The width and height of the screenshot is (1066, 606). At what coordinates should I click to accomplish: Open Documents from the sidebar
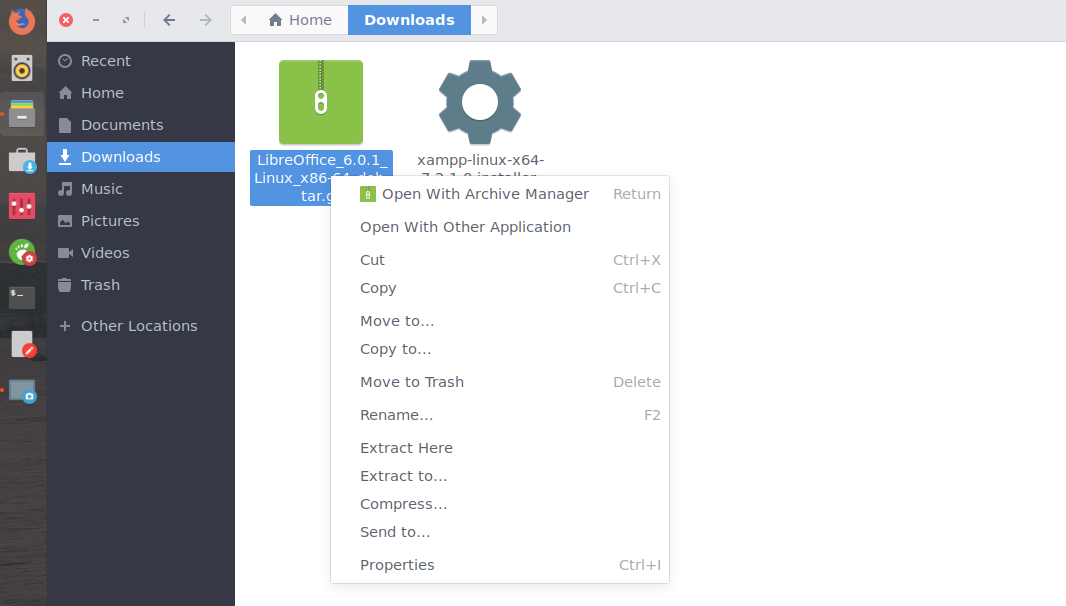coord(120,124)
